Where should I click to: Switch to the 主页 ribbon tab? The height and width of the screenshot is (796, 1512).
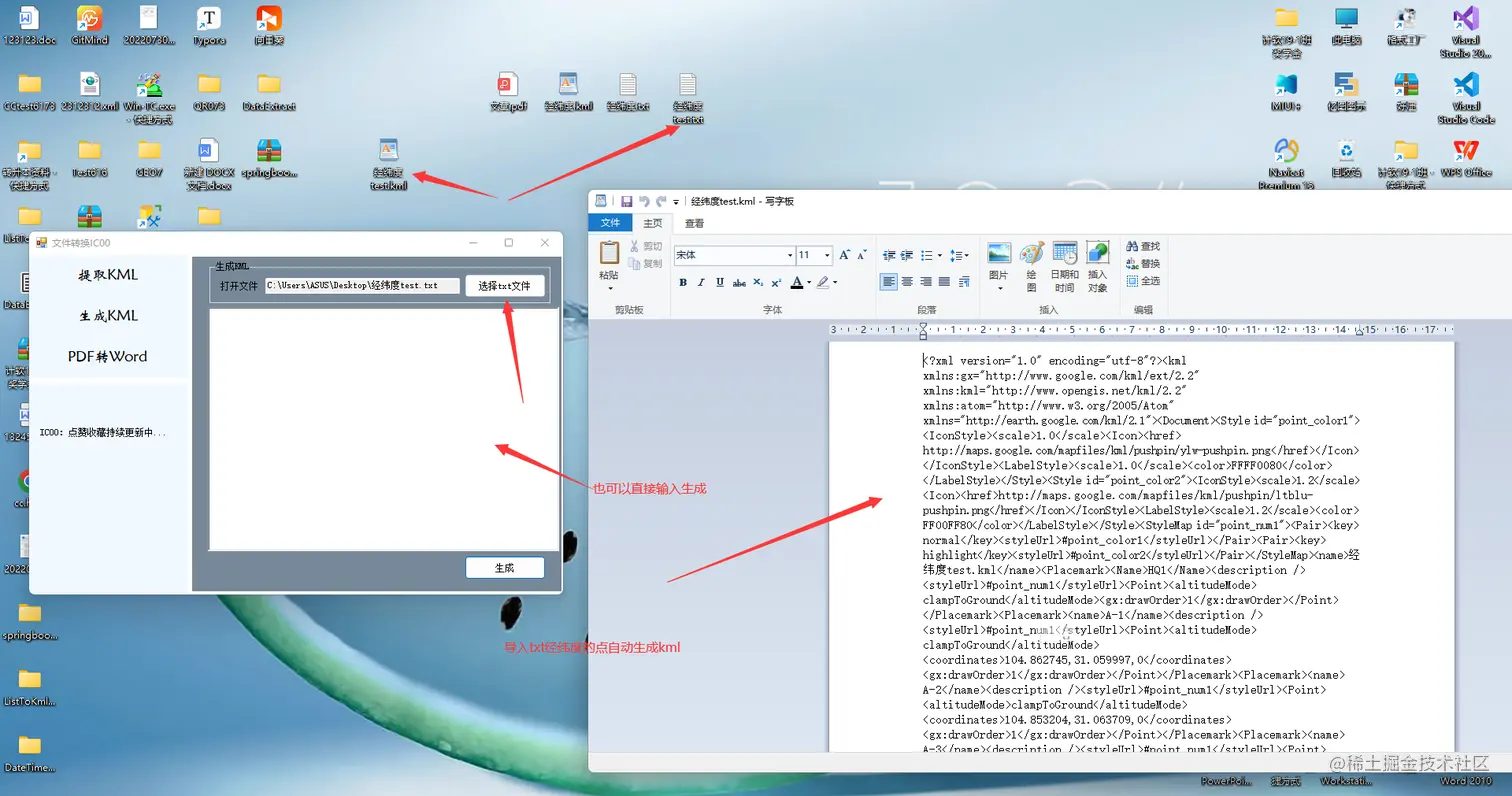[653, 223]
